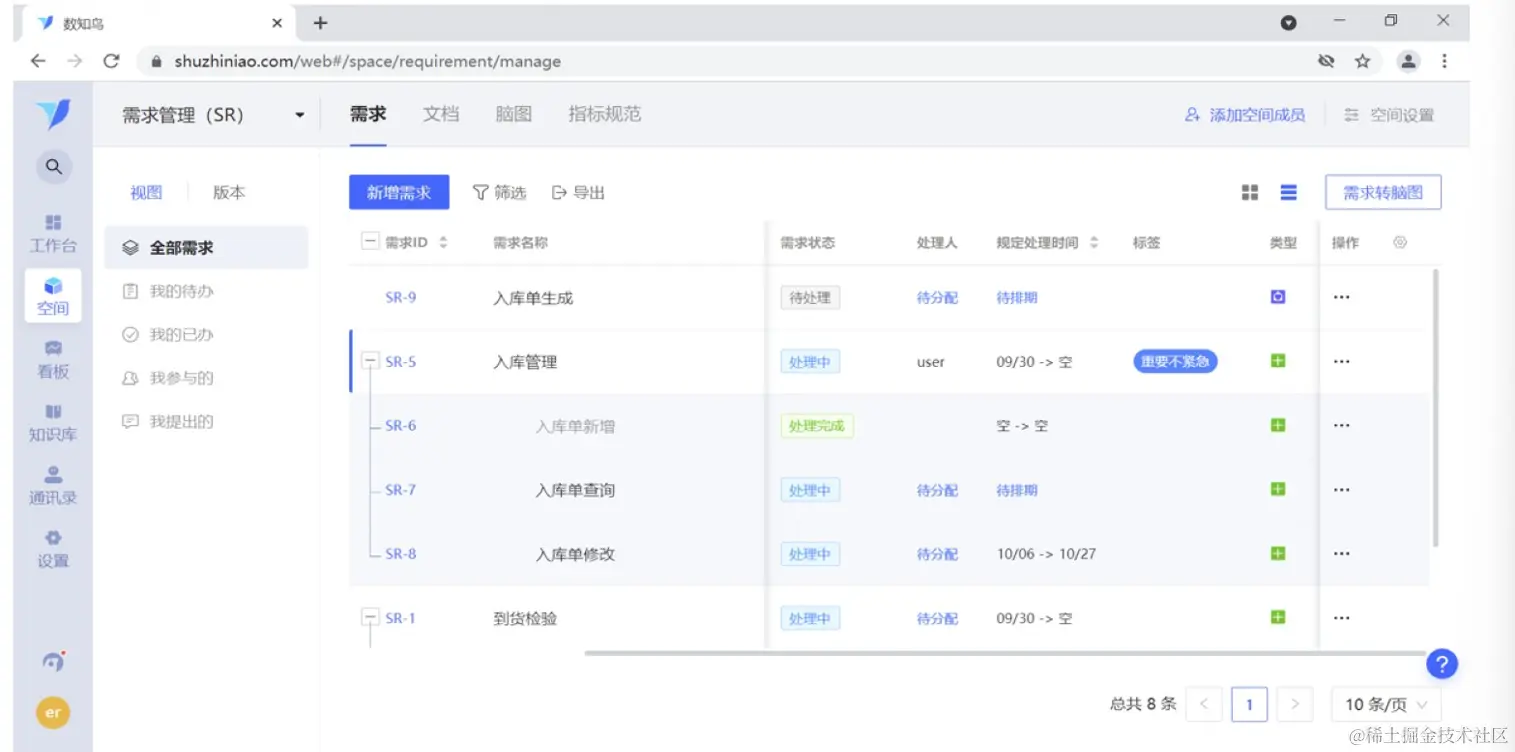Switch to the 指标规范 tab
Image resolution: width=1515 pixels, height=752 pixels.
click(x=605, y=114)
